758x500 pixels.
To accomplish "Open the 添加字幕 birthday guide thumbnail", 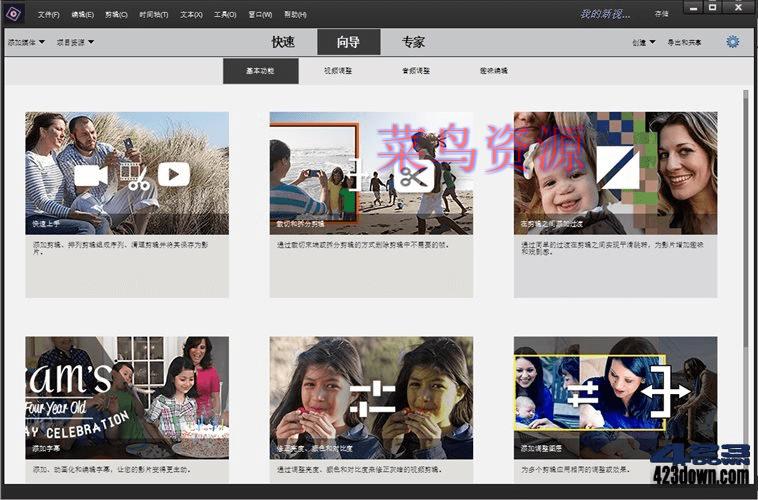I will (x=127, y=397).
